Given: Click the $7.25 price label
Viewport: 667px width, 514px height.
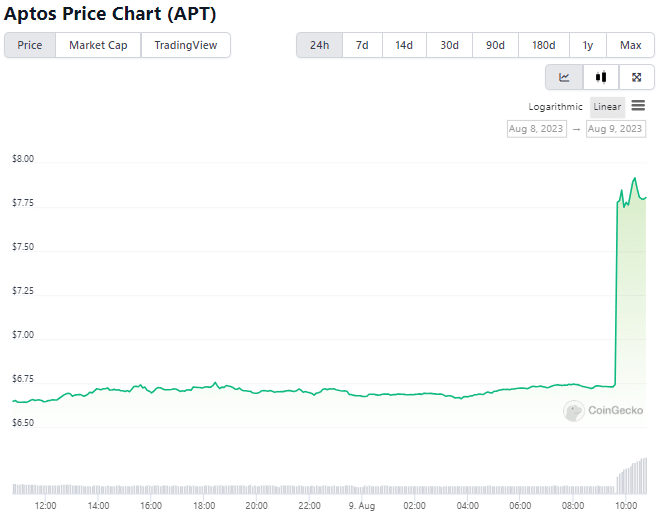Looking at the screenshot, I should click(23, 291).
